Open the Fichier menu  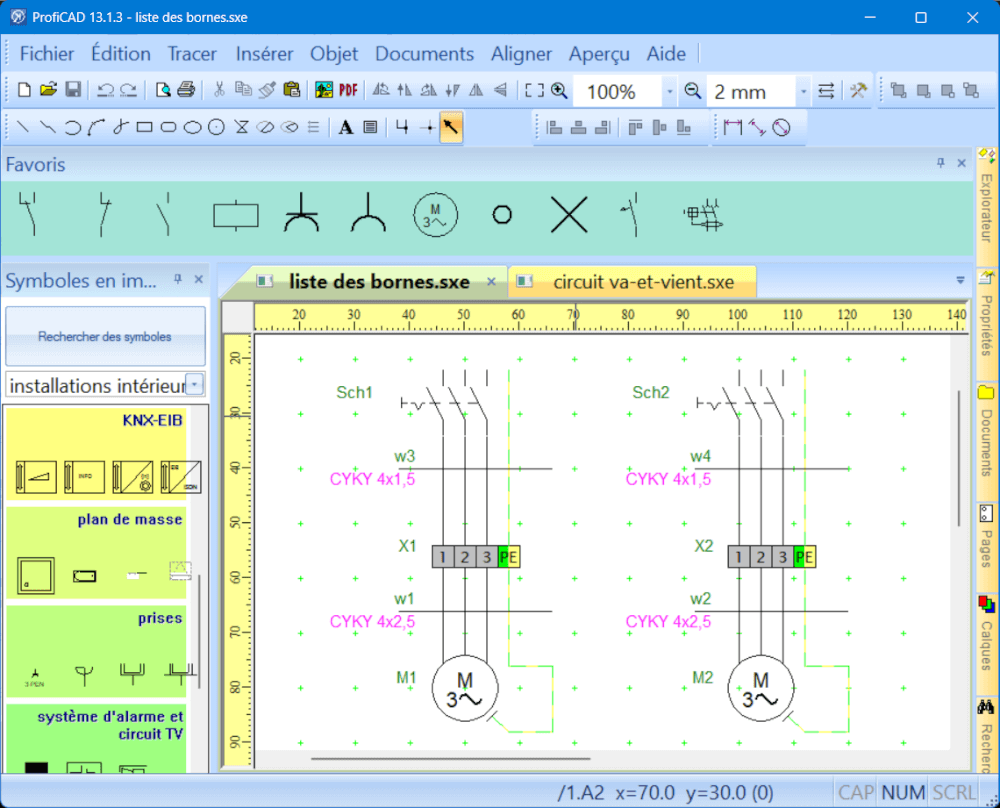point(47,54)
